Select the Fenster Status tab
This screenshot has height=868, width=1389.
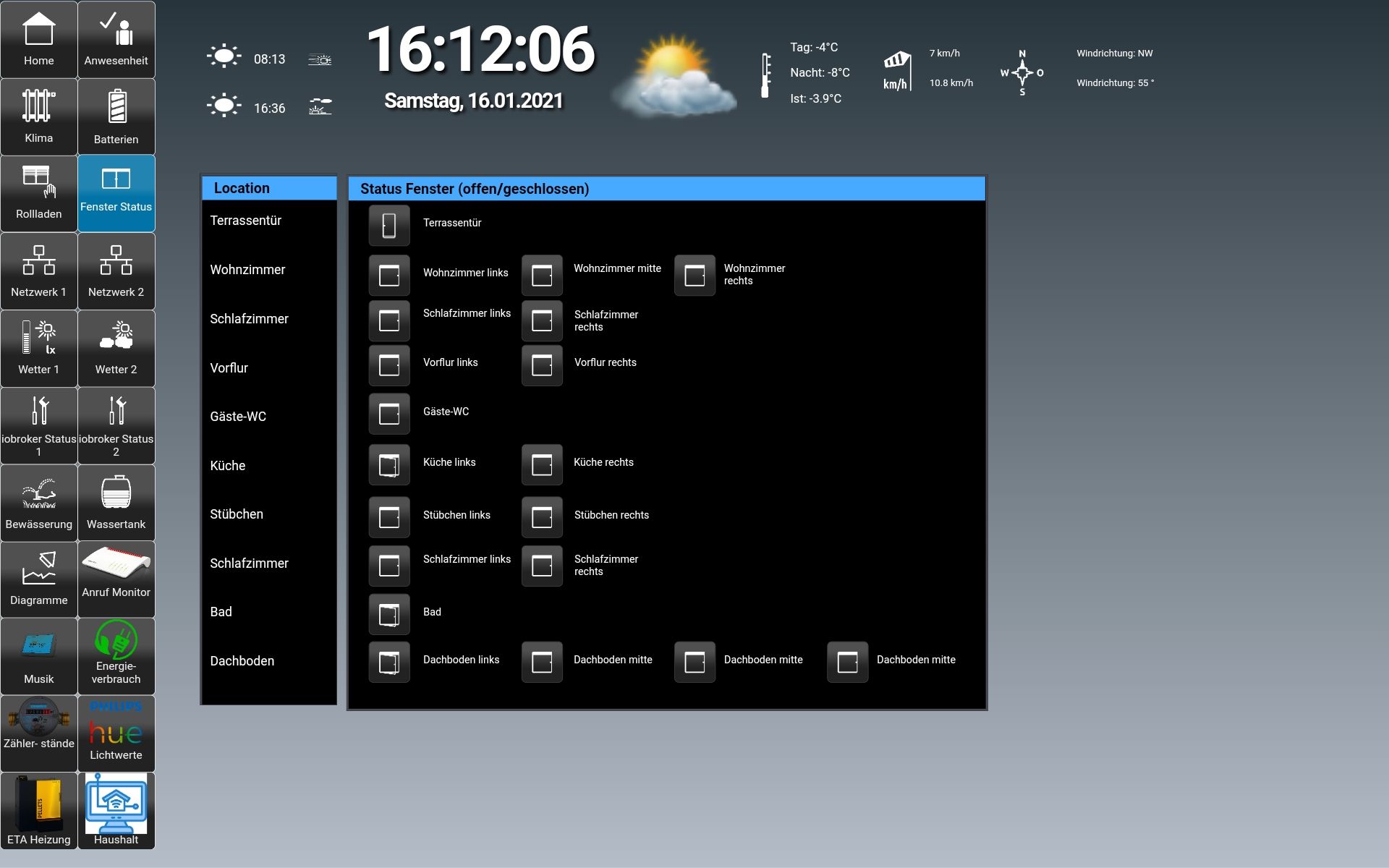click(116, 194)
